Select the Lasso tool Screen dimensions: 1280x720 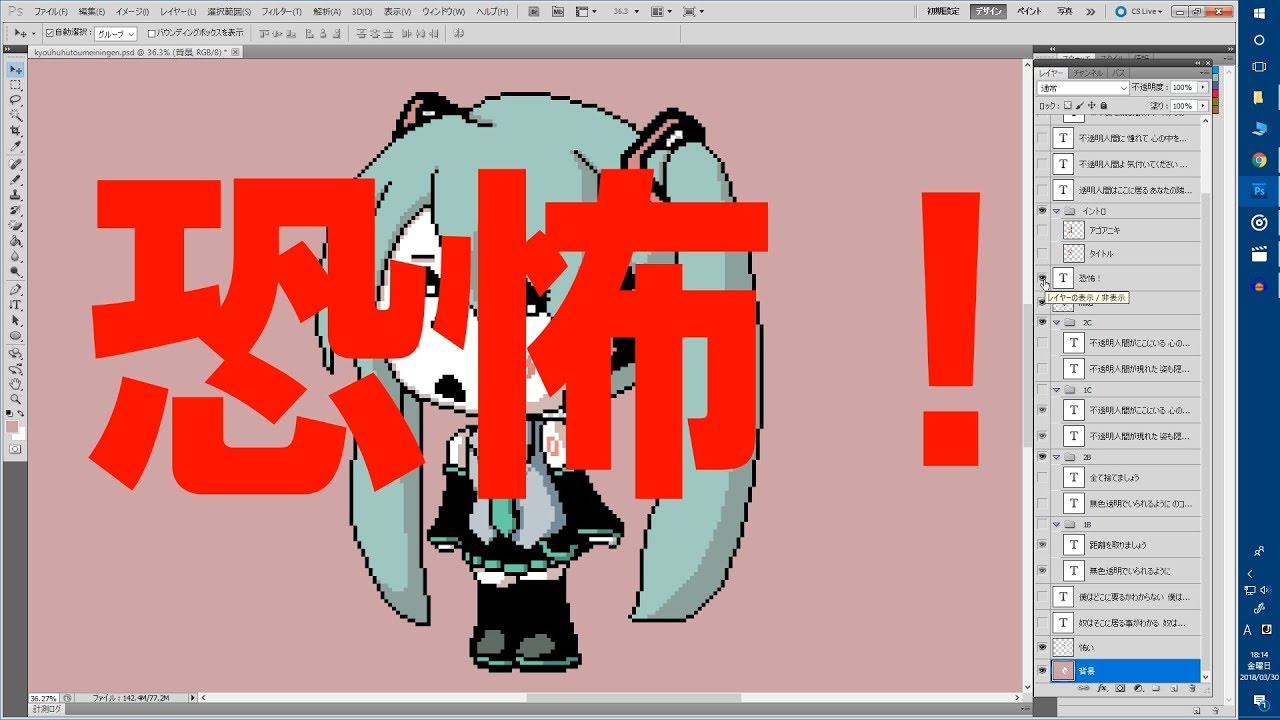(x=16, y=100)
